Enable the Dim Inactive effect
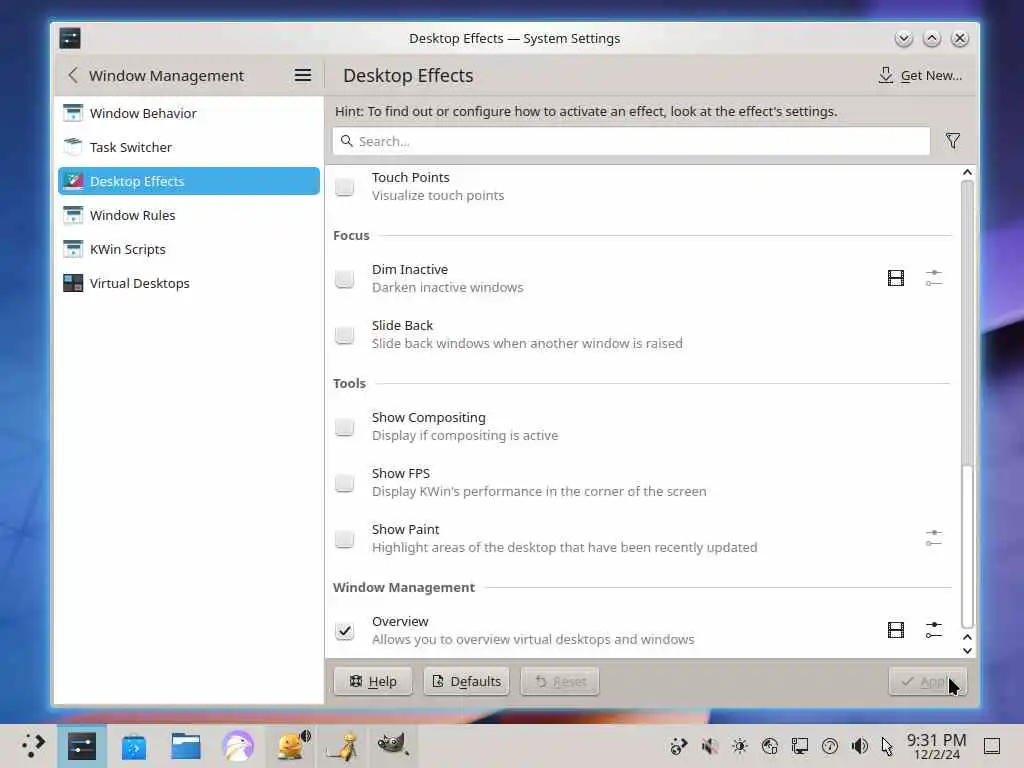This screenshot has height=768, width=1024. click(x=344, y=279)
